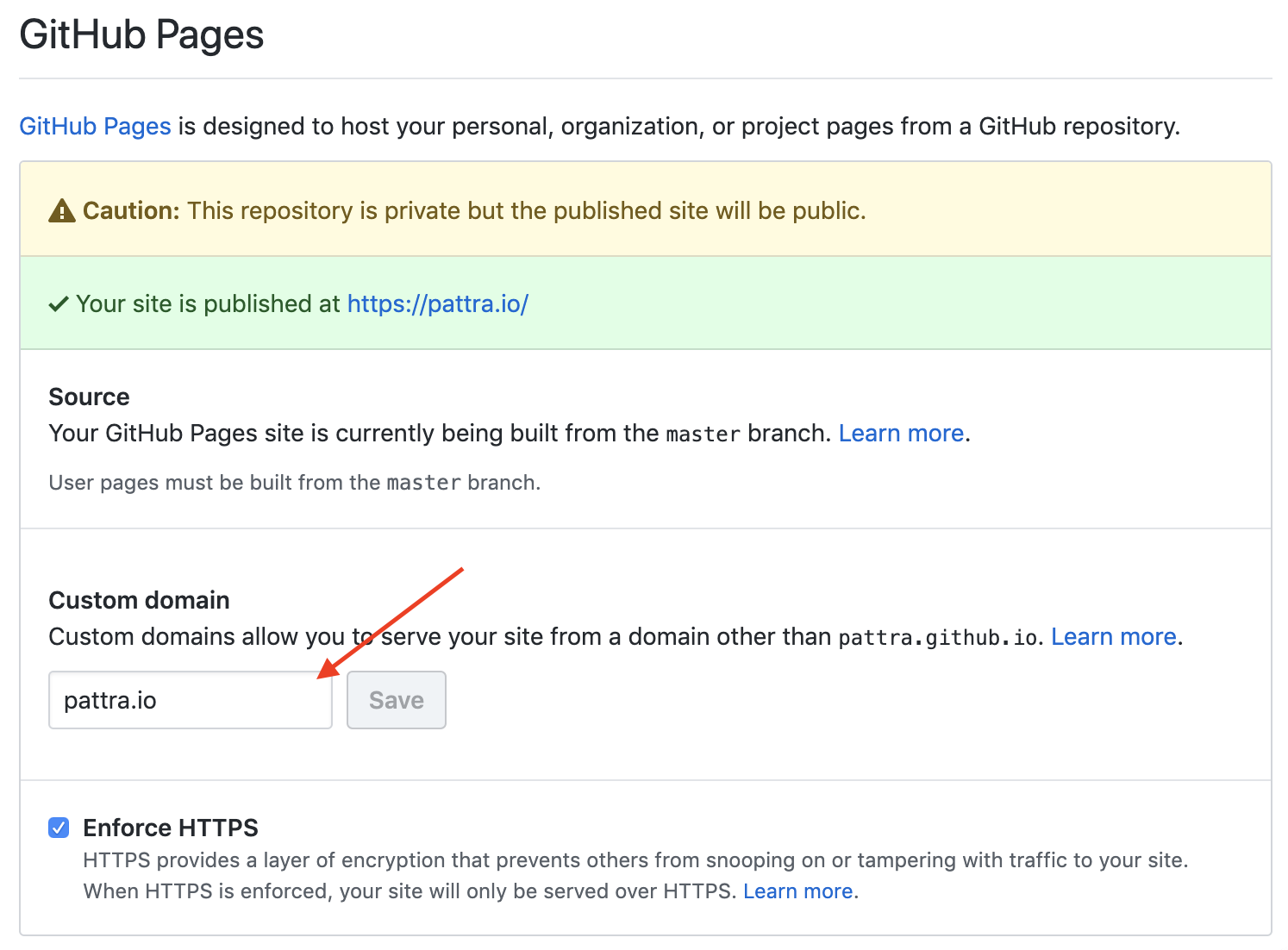Click the "User pages must be built" note
Screen dimensions: 1288x950
[x=295, y=483]
